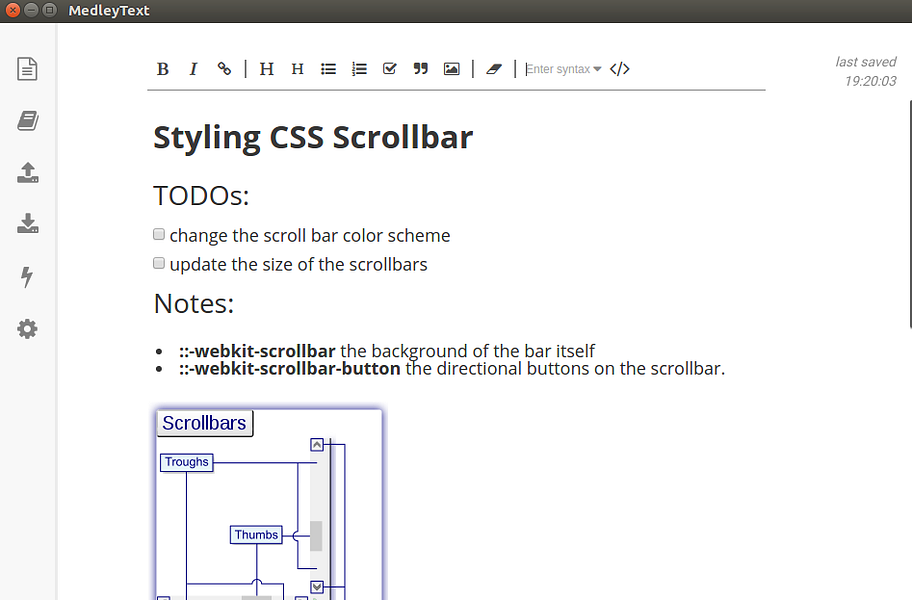Check 'change the scroll bar color scheme'
The width and height of the screenshot is (912, 600).
pyautogui.click(x=159, y=234)
